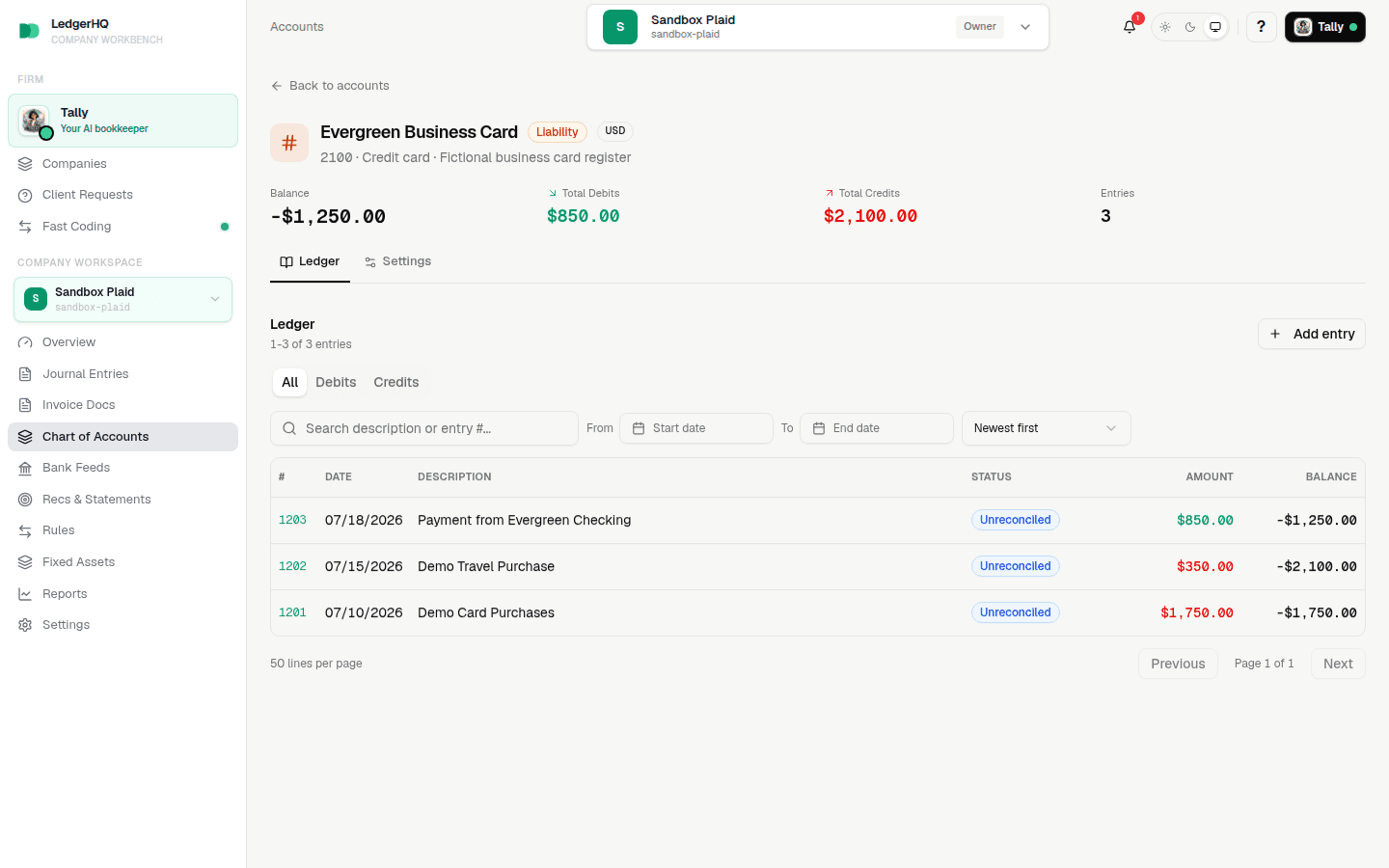Switch to the account Settings tab
This screenshot has height=868, width=1389.
click(x=397, y=261)
